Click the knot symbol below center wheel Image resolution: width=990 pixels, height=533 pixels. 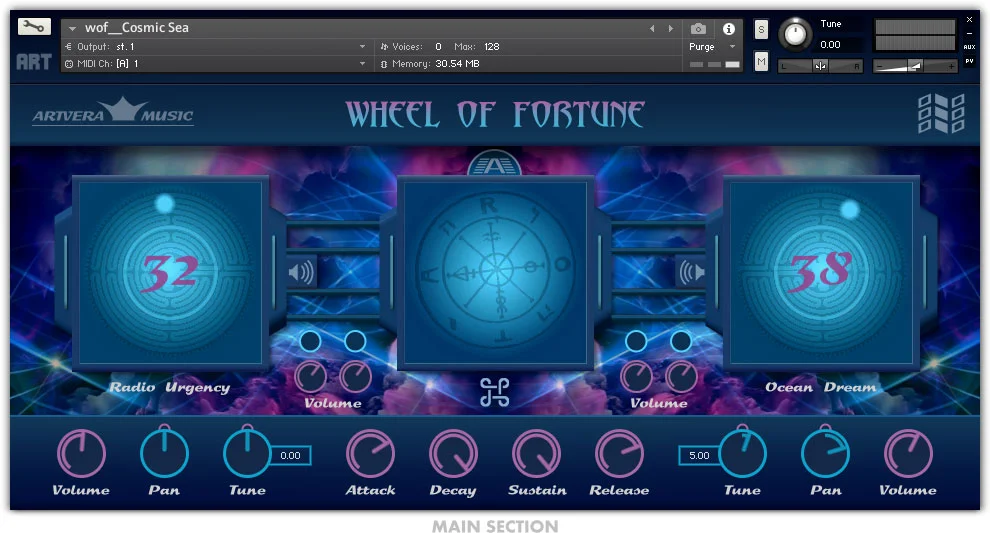[494, 392]
